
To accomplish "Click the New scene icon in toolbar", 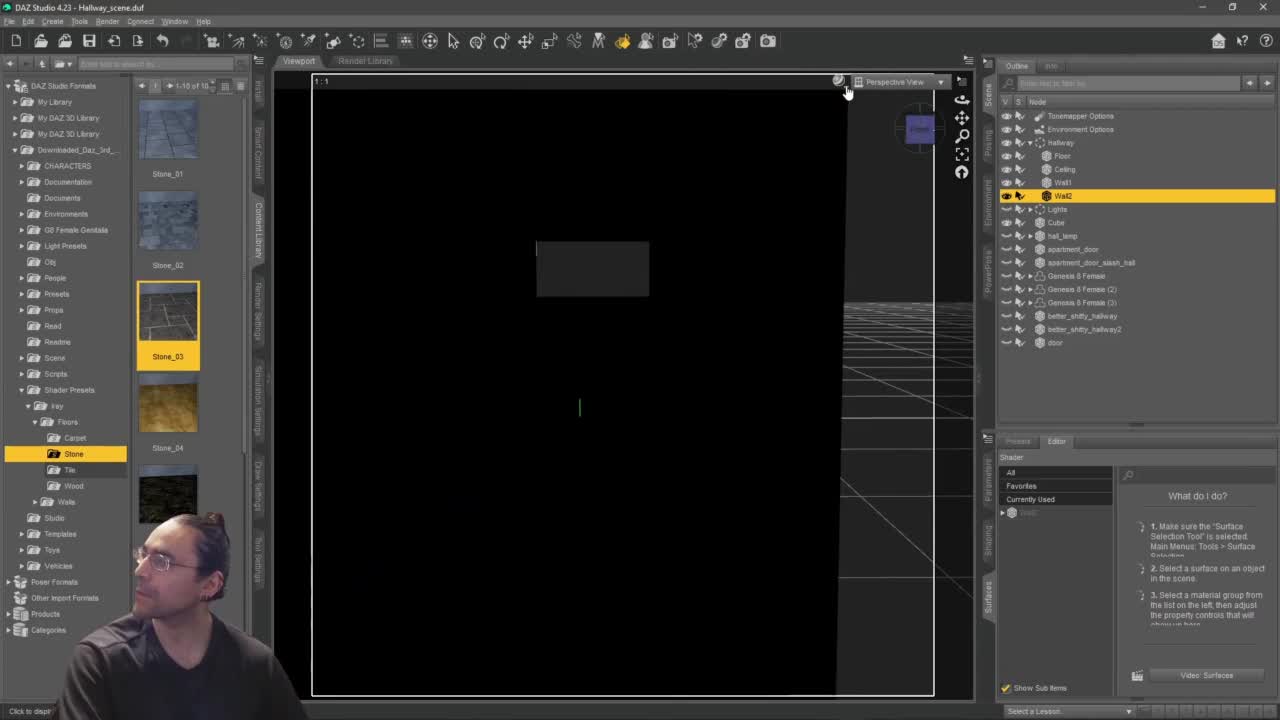I will tap(16, 41).
